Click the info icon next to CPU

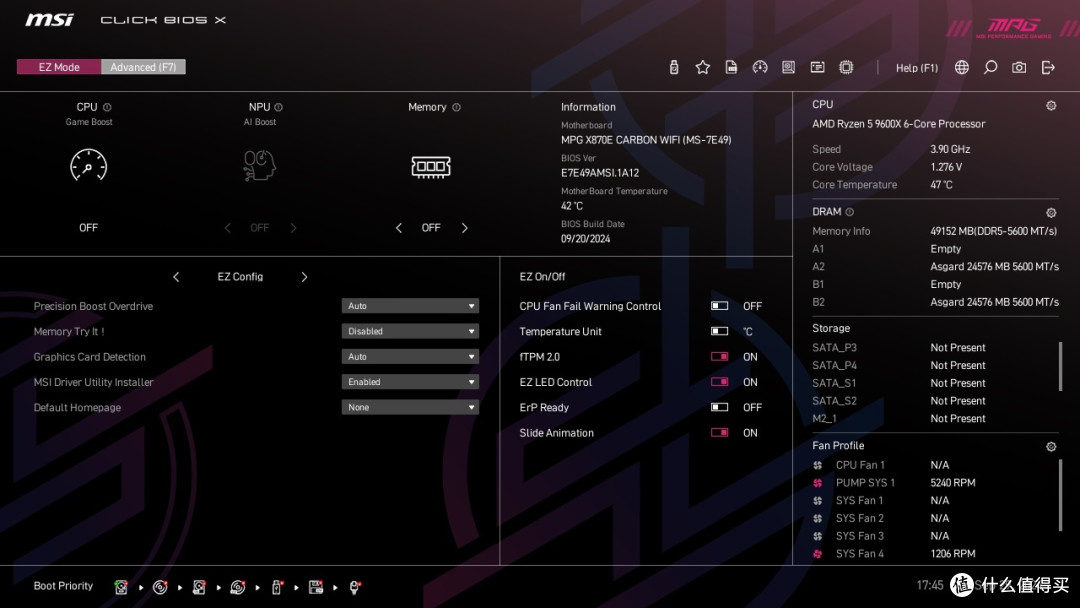tap(107, 107)
